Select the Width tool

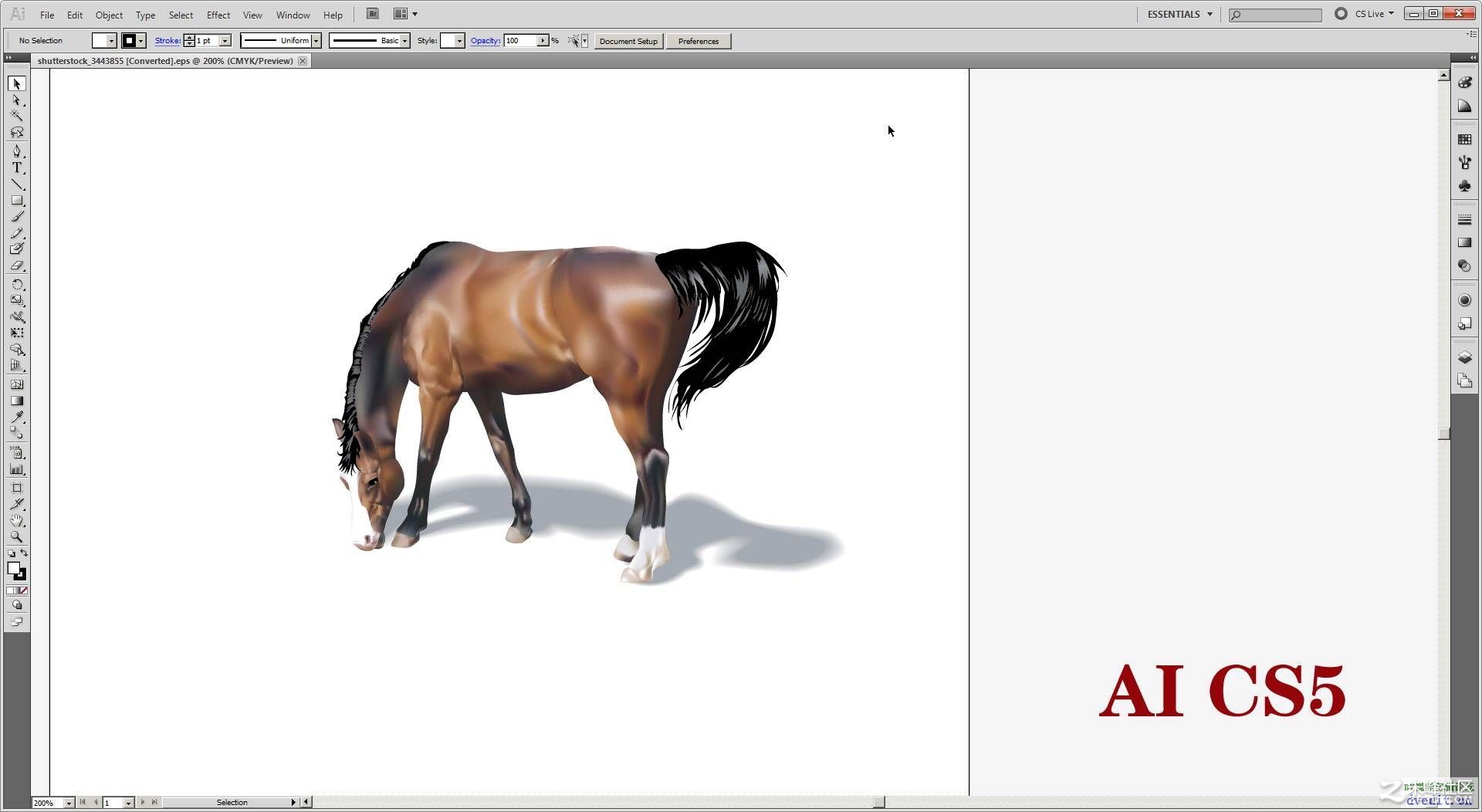(17, 316)
